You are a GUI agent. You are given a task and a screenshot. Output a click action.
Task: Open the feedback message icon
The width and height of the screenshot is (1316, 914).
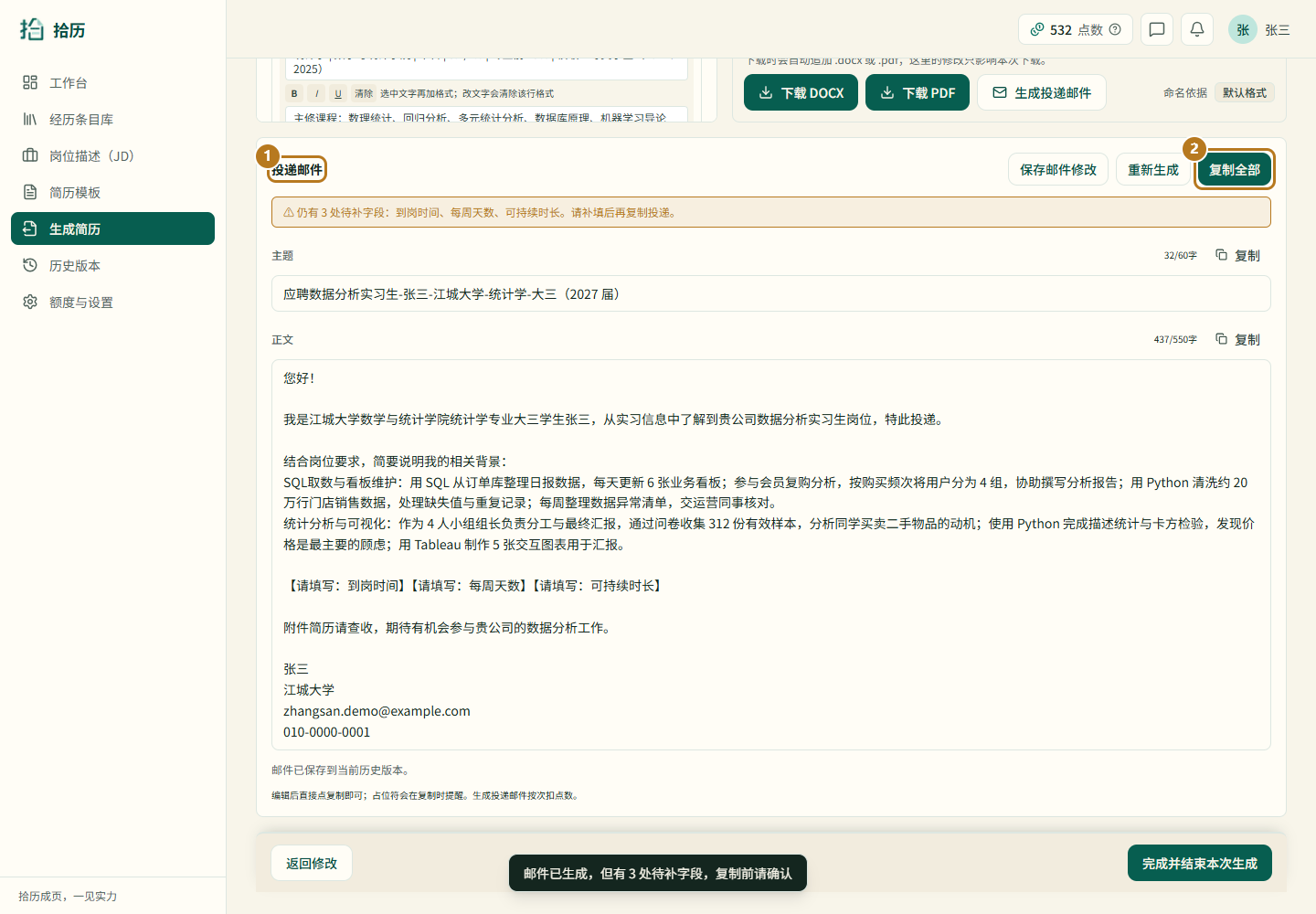(1157, 29)
